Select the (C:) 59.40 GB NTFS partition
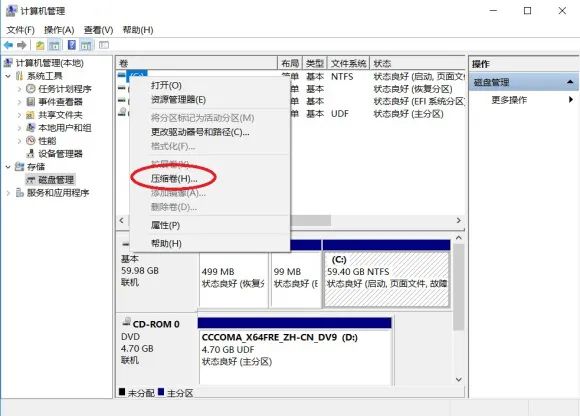The height and width of the screenshot is (416, 580). tap(387, 279)
